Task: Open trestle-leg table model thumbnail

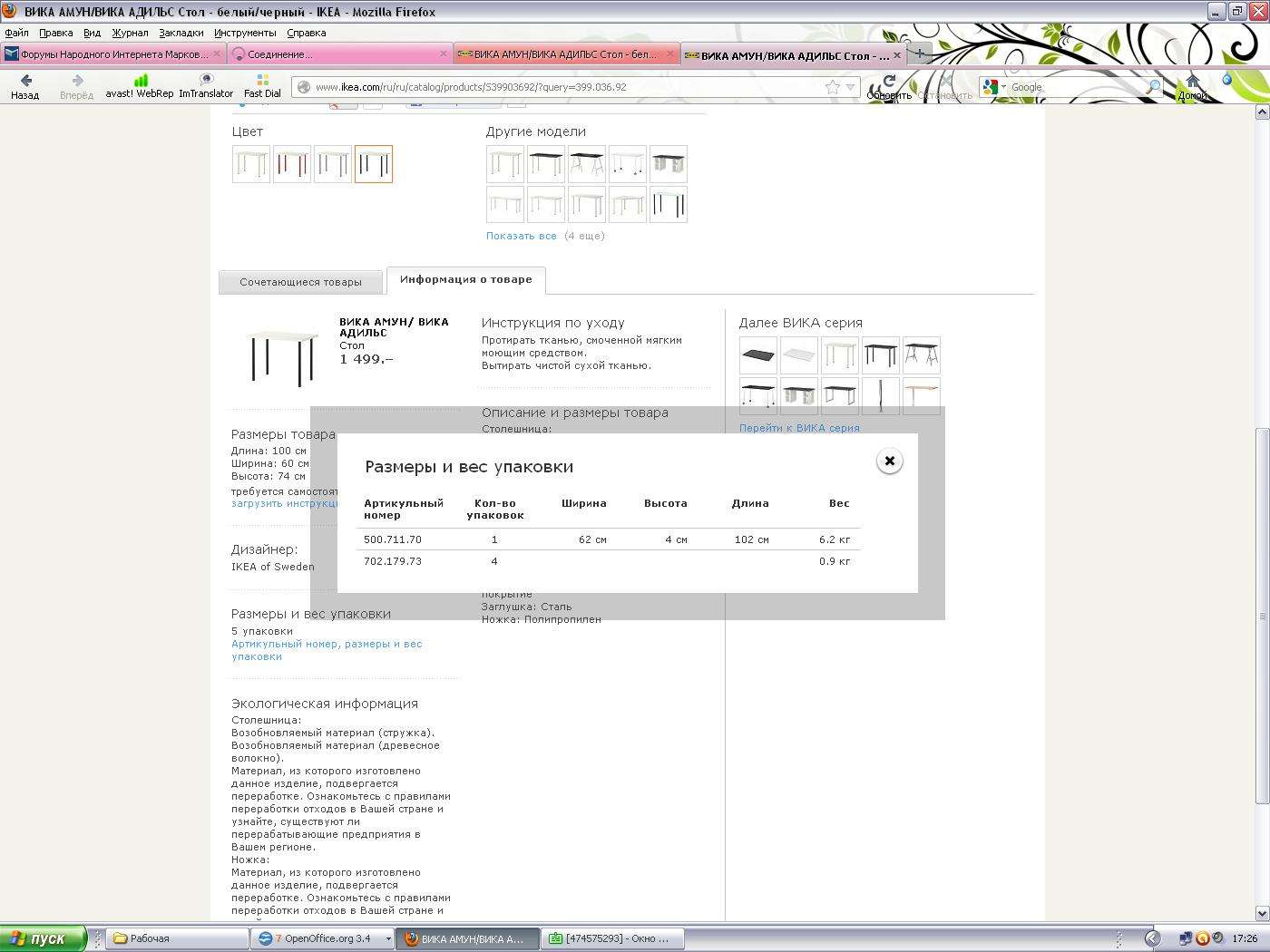Action: 587,164
